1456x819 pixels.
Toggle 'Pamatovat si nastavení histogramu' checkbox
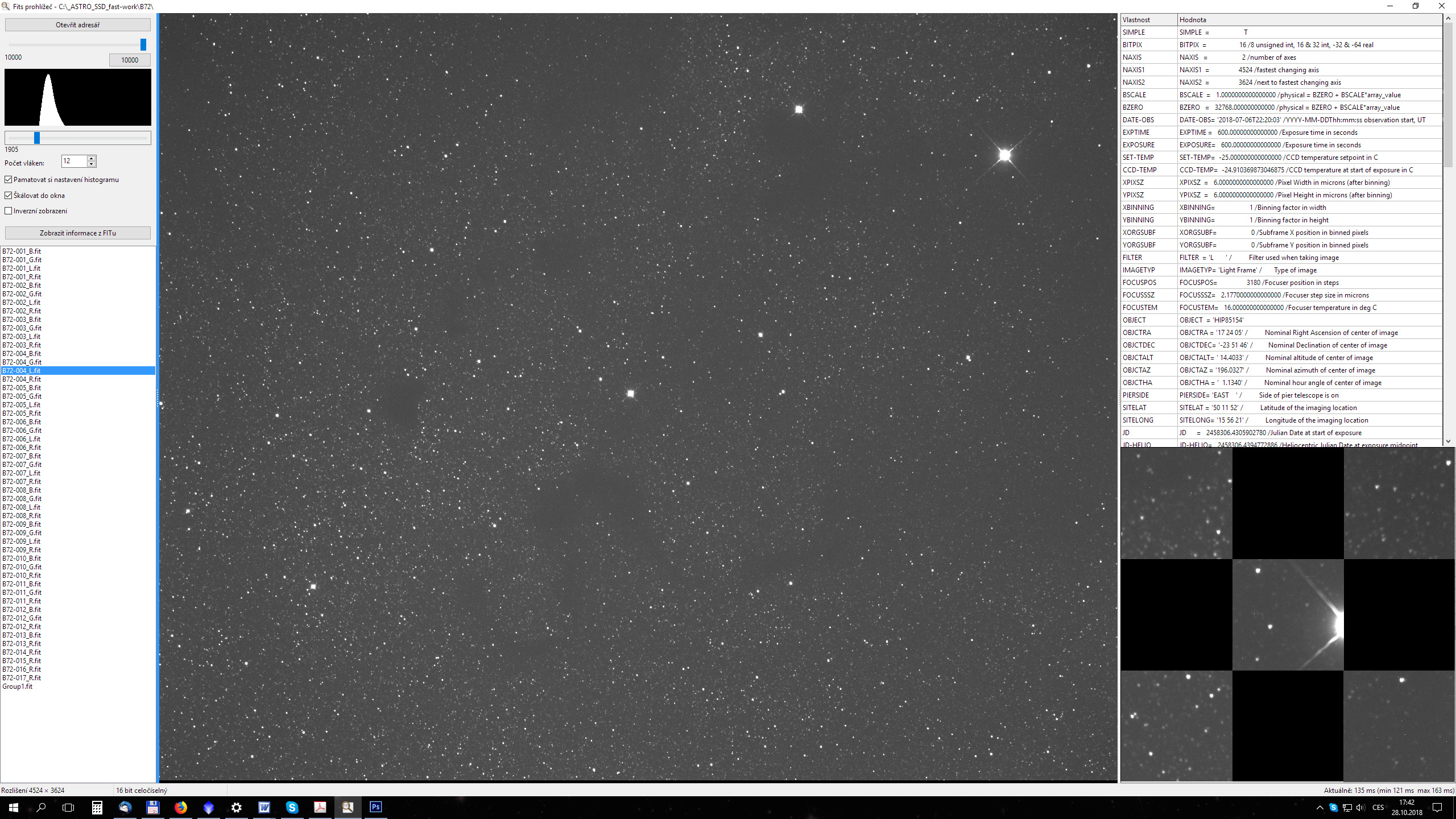pyautogui.click(x=9, y=180)
